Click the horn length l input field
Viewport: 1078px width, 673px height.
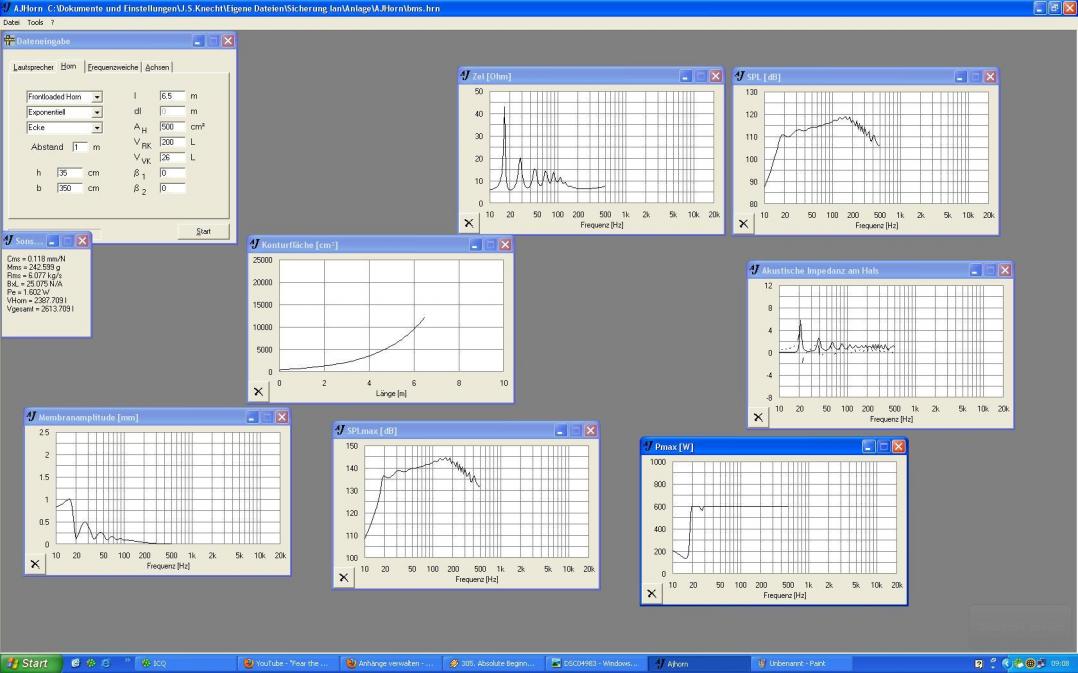coord(172,96)
